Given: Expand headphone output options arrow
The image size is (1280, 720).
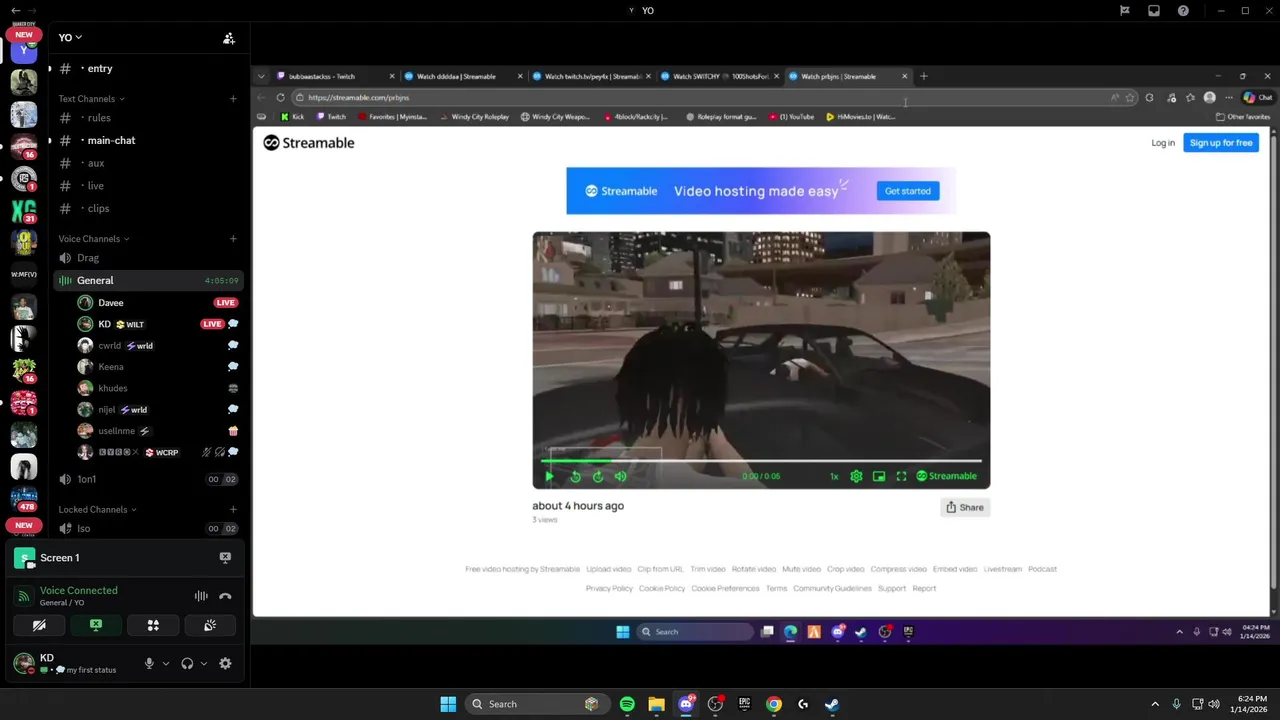Looking at the screenshot, I should tap(204, 663).
